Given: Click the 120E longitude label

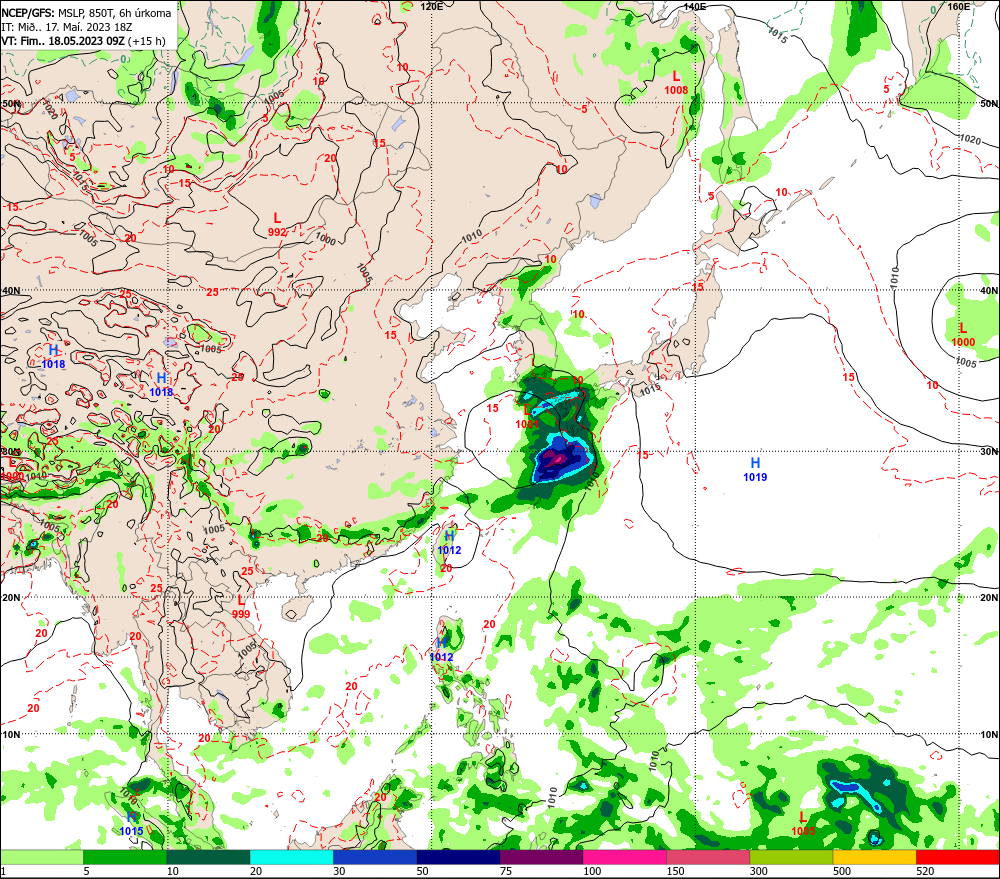Looking at the screenshot, I should 432,6.
